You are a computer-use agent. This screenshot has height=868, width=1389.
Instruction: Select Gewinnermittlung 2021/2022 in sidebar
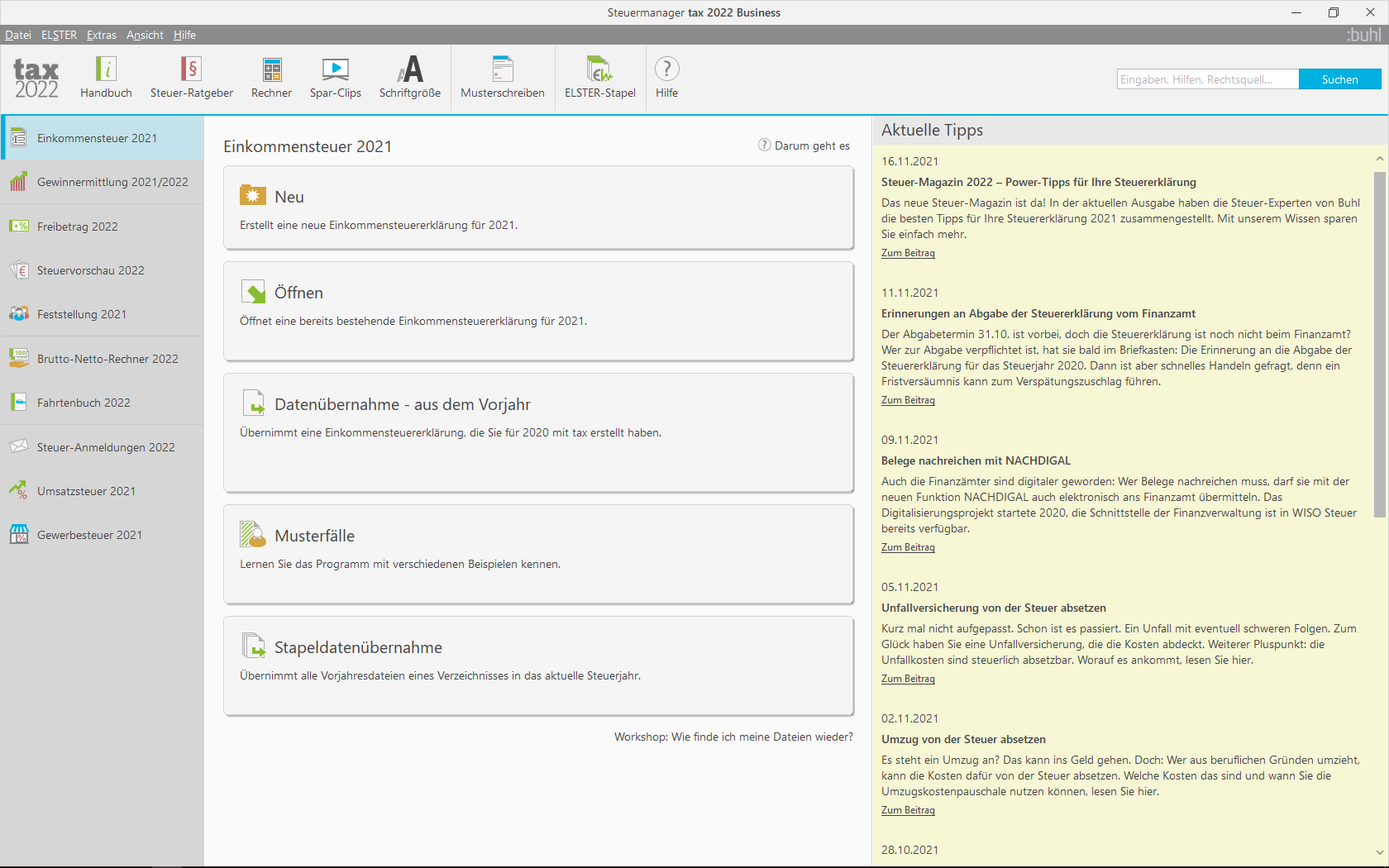click(x=102, y=182)
